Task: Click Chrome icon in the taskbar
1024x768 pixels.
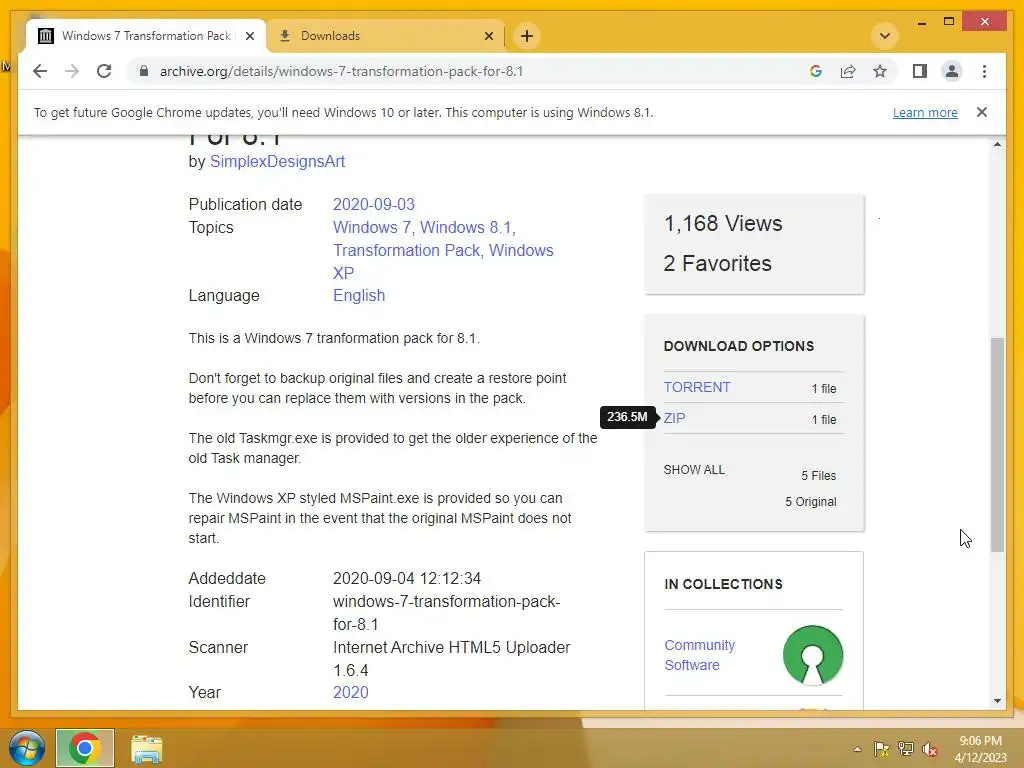Action: point(85,748)
